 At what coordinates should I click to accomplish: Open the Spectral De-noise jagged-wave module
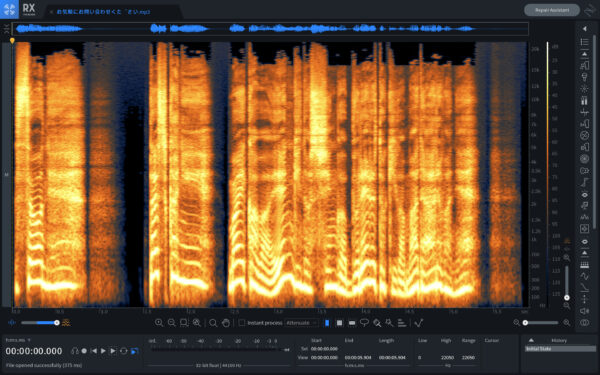click(x=584, y=217)
